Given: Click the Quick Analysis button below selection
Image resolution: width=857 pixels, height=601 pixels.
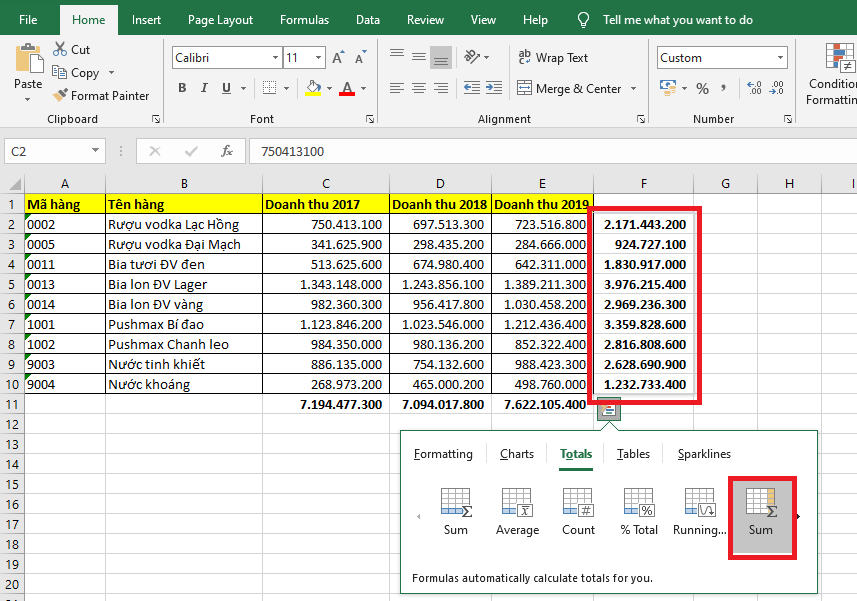Looking at the screenshot, I should [608, 409].
